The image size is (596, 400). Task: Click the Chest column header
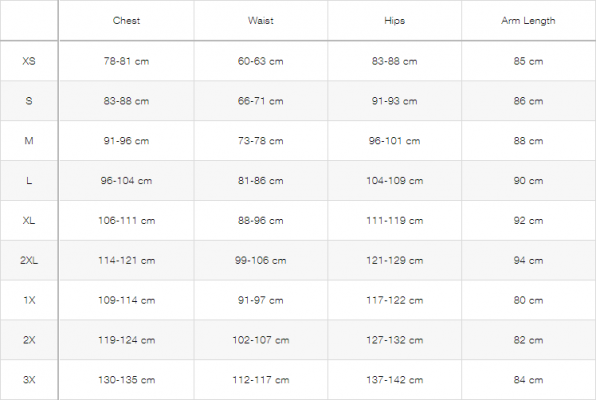126,21
